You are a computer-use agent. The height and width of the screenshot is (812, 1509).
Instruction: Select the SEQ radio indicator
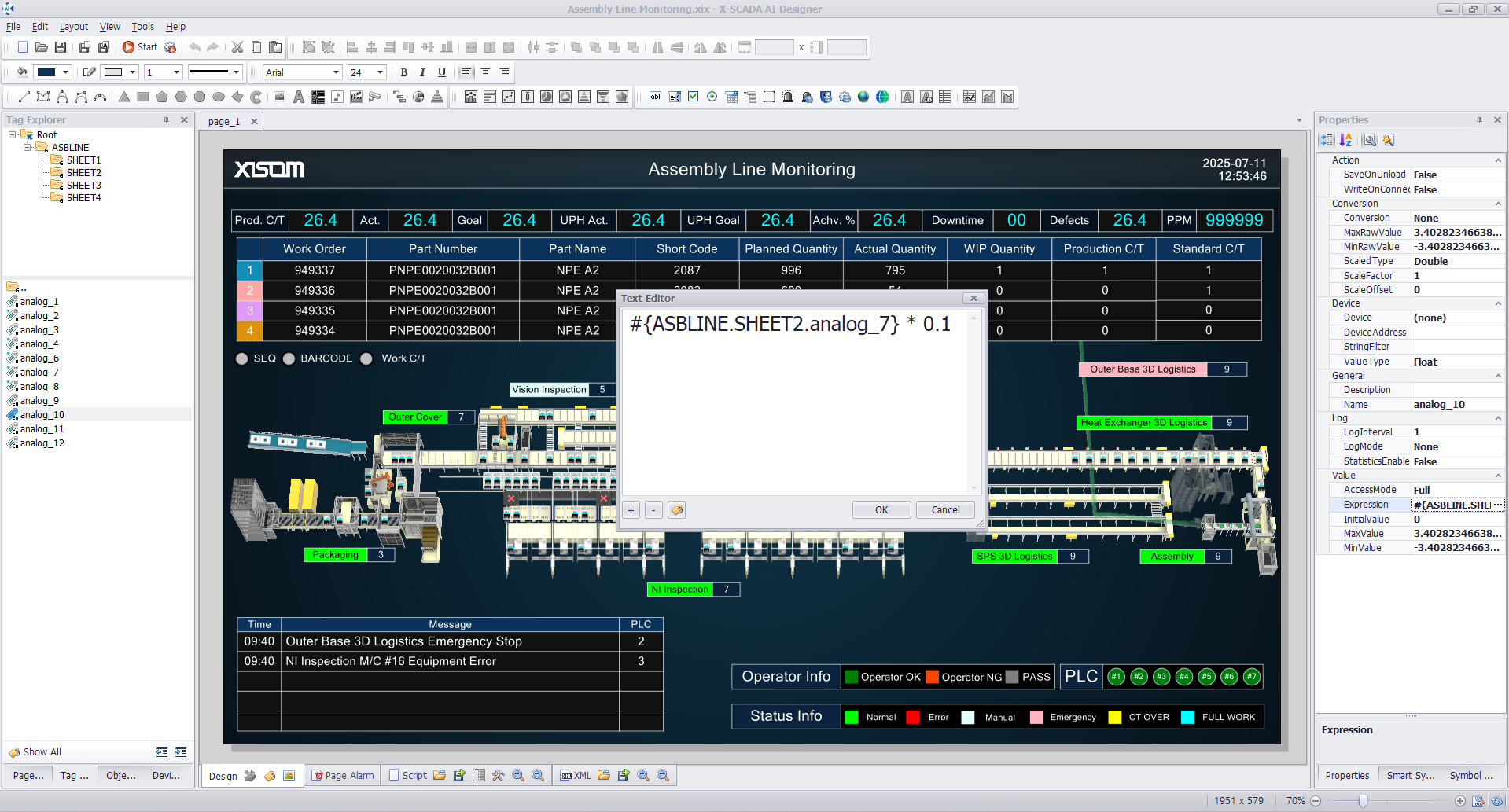242,358
